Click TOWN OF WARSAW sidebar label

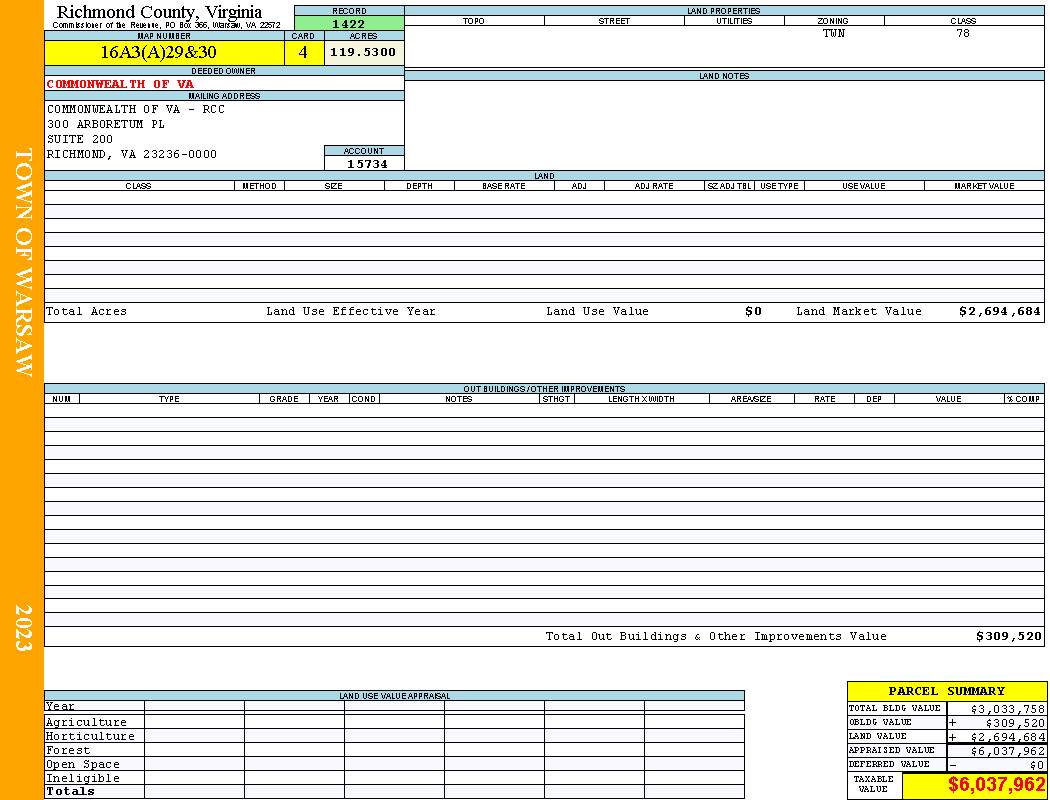tap(24, 262)
